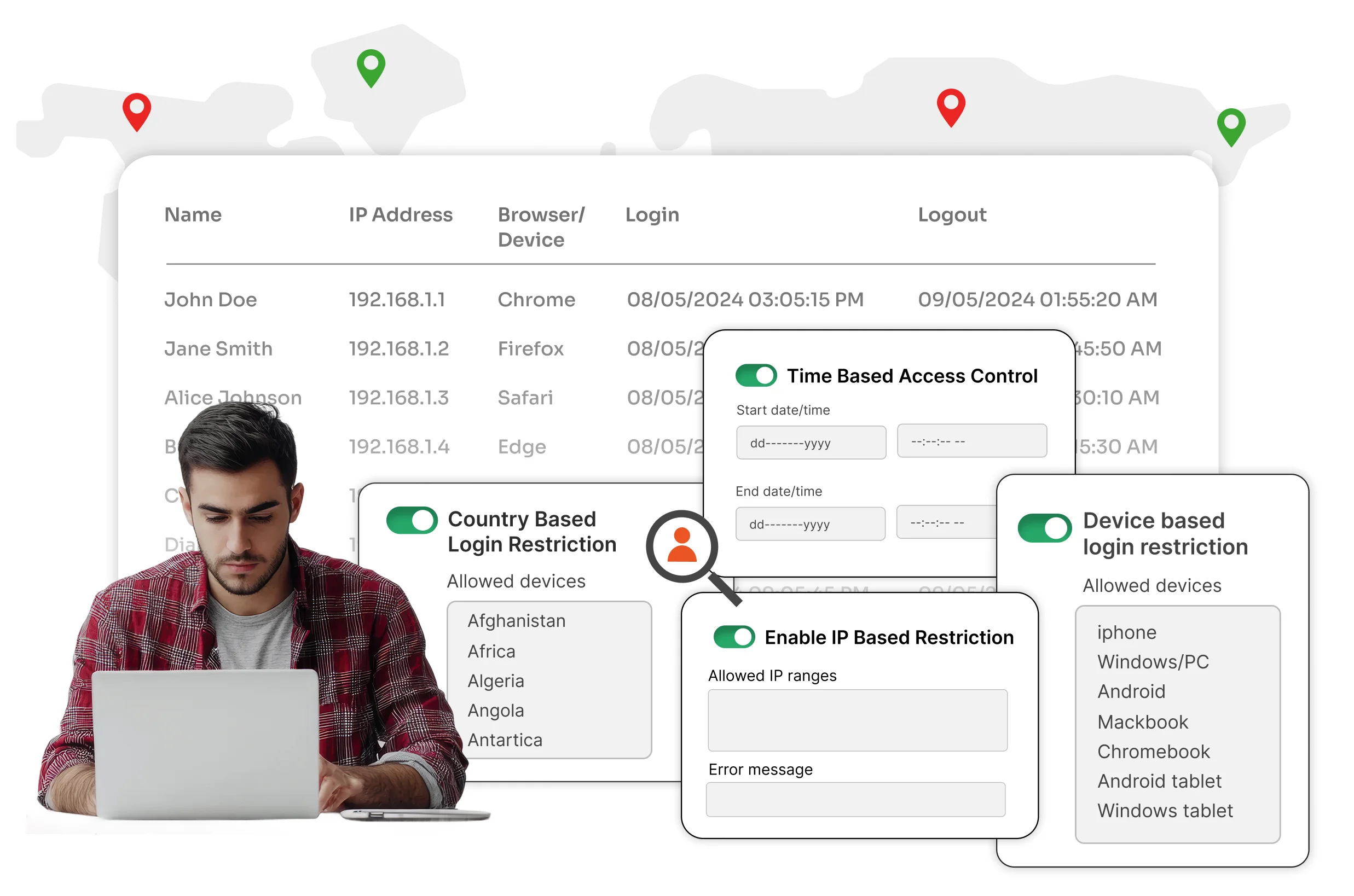Select Windows/PC in allowed devices list

[x=1153, y=662]
